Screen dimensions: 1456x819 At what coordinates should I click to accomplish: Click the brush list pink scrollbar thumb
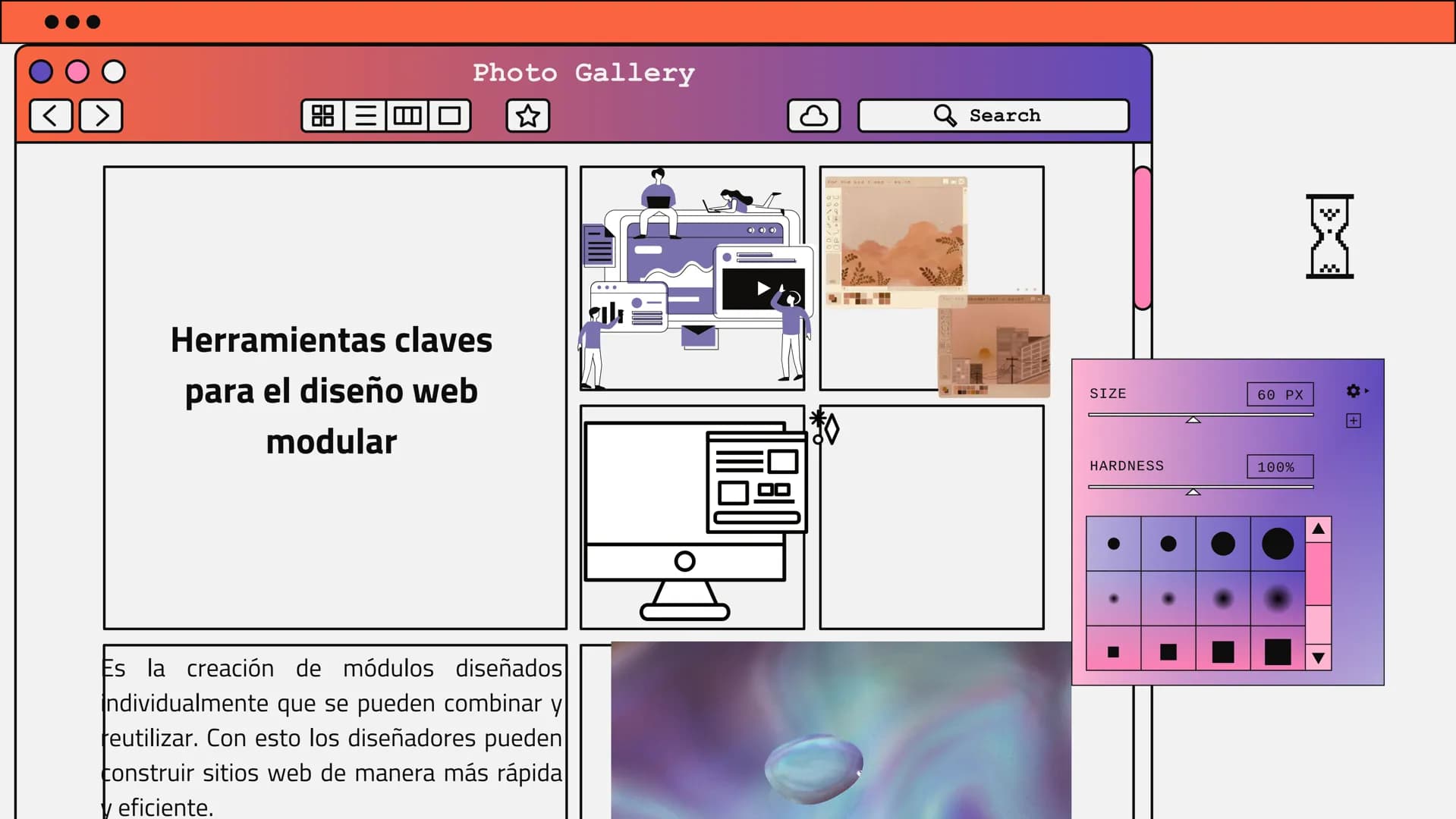pos(1319,574)
